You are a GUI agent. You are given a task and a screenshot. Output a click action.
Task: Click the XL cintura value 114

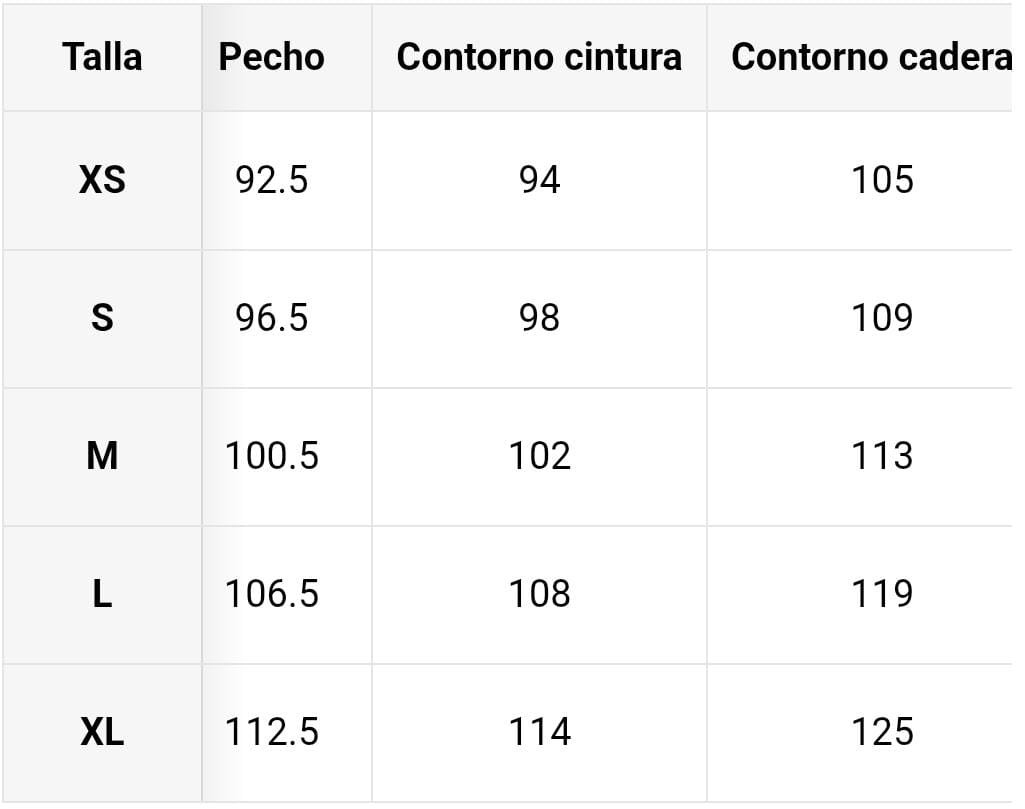pyautogui.click(x=540, y=732)
